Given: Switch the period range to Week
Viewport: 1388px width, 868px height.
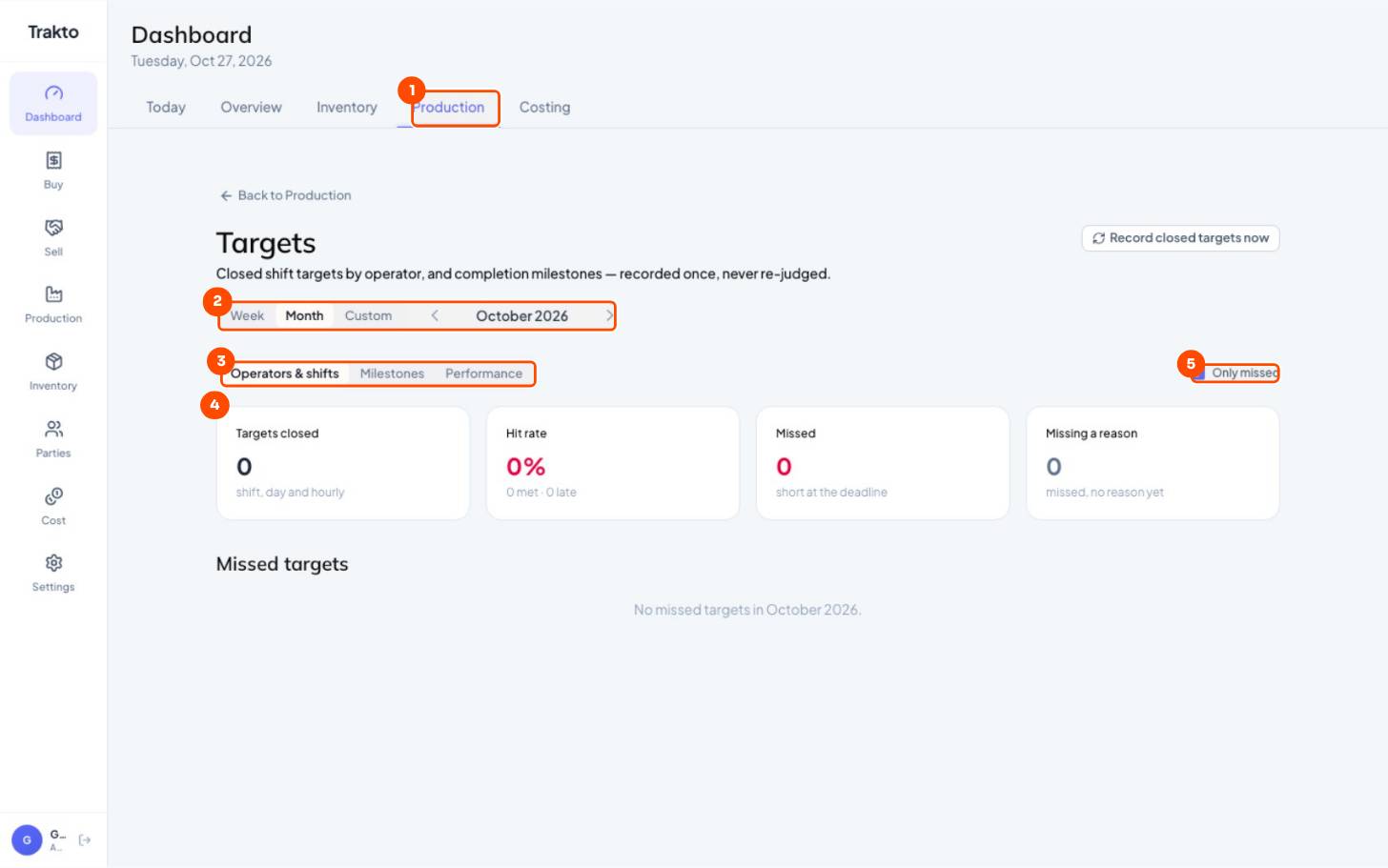Looking at the screenshot, I should (247, 316).
